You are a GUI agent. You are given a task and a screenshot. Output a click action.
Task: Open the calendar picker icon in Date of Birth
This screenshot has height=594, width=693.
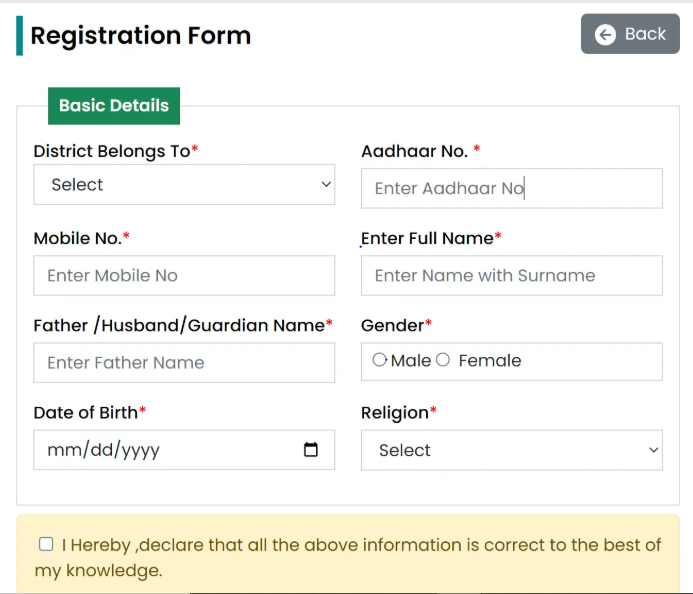[311, 449]
